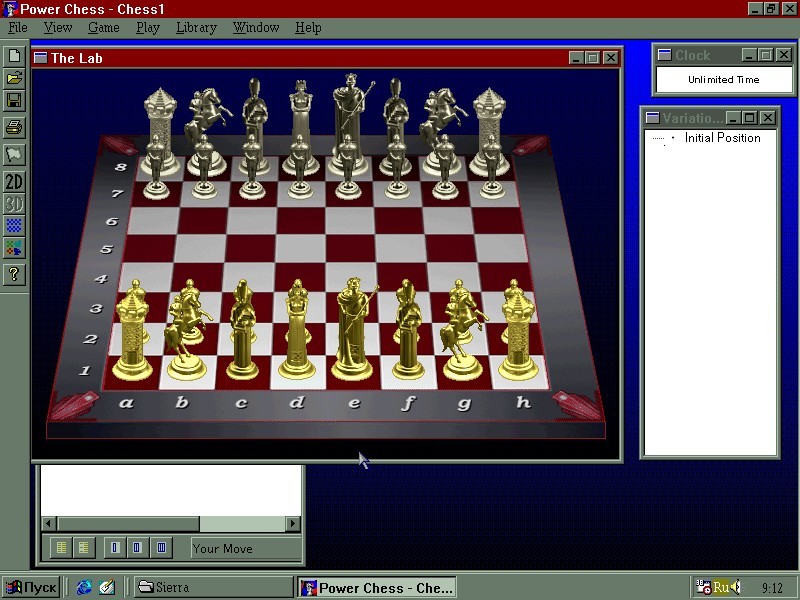Click right arrow on move list scrollbar
The image size is (800, 600).
[x=293, y=524]
